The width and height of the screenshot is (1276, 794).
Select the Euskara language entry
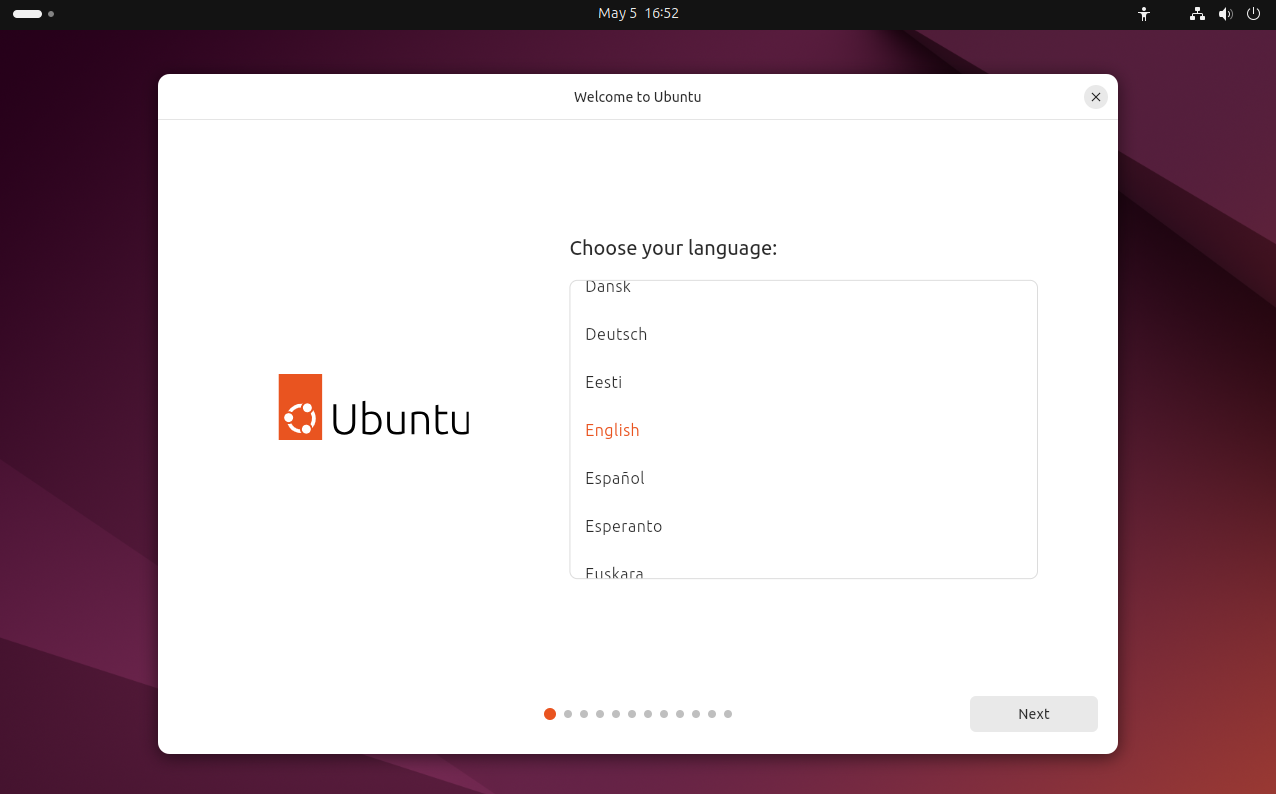click(614, 572)
